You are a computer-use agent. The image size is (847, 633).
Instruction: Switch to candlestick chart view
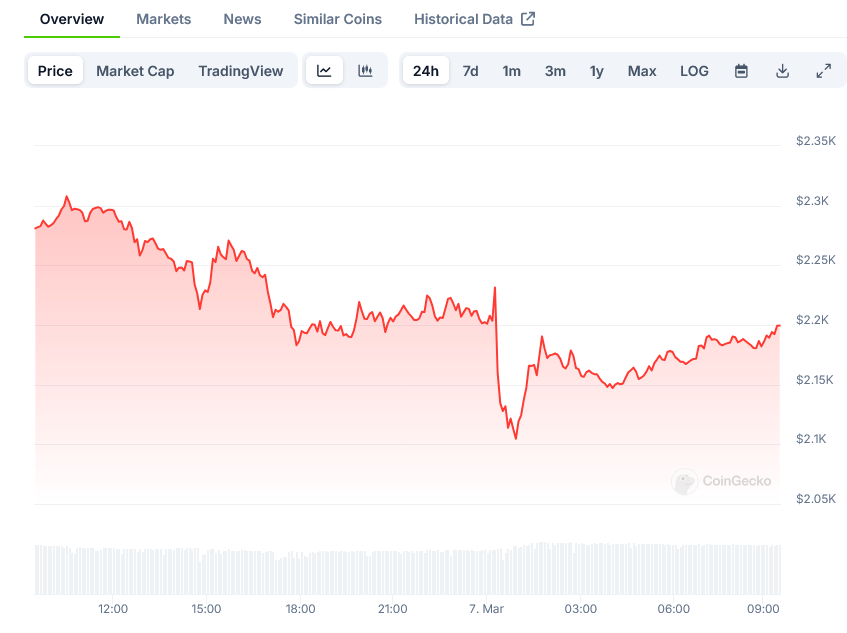(365, 71)
